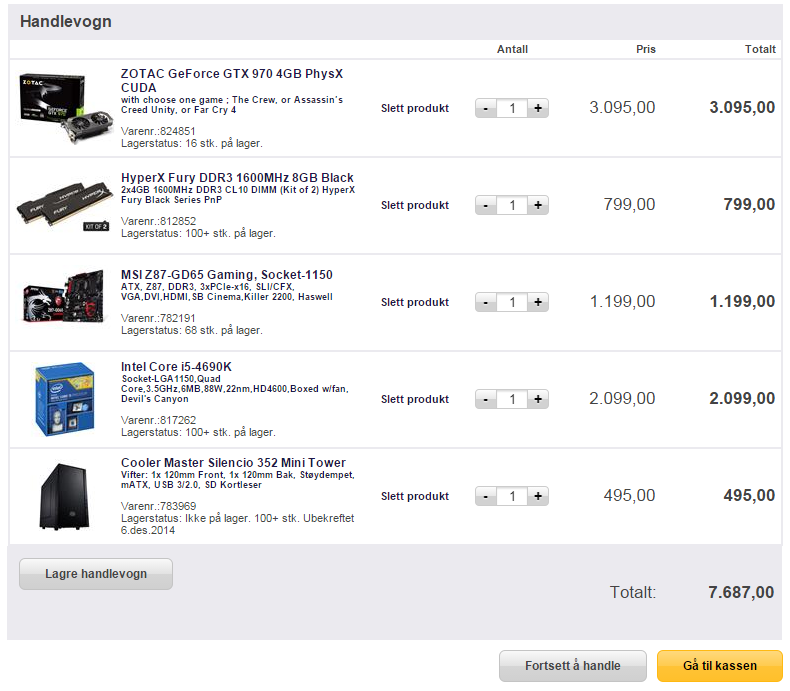Click bold total 3.095,00 in ZOTAC row

click(742, 107)
